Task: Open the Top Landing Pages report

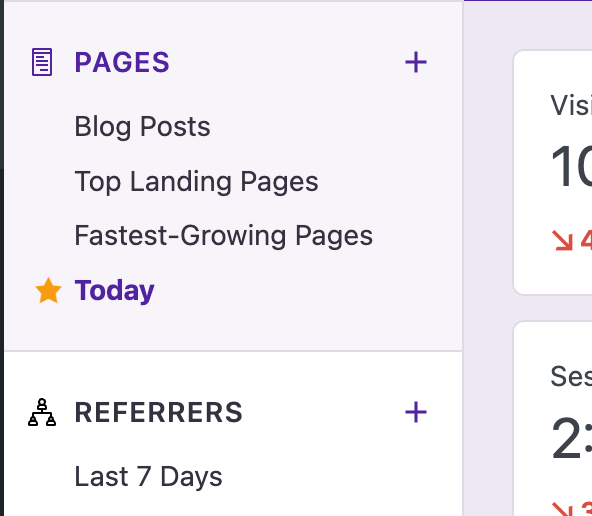Action: (196, 182)
